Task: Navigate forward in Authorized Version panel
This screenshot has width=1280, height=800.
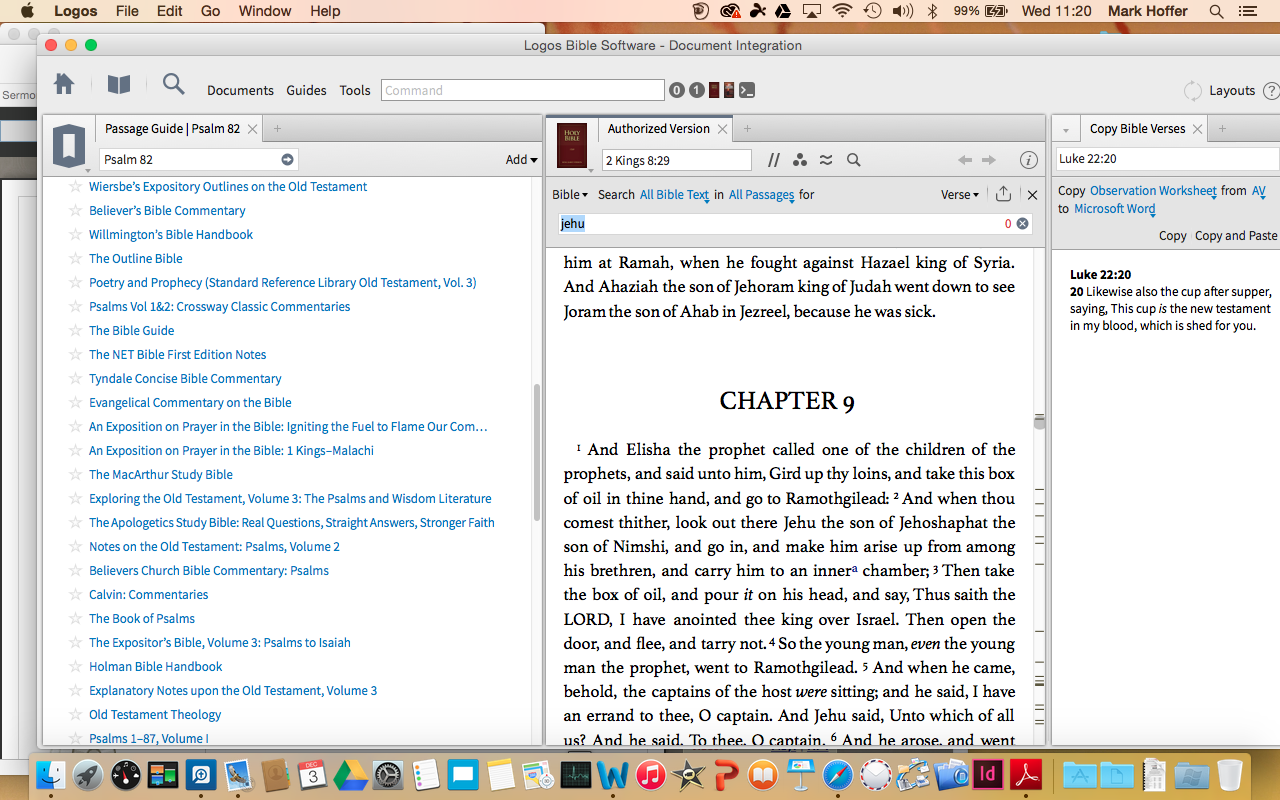Action: click(x=989, y=160)
